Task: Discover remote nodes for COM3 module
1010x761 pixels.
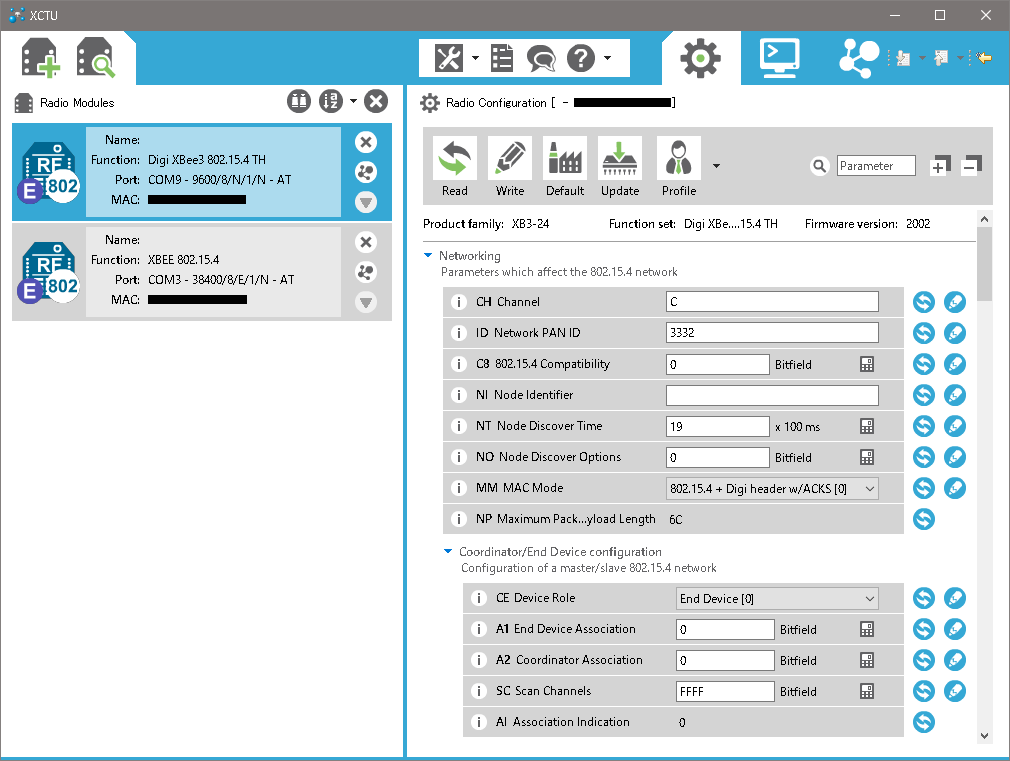Action: pos(366,272)
